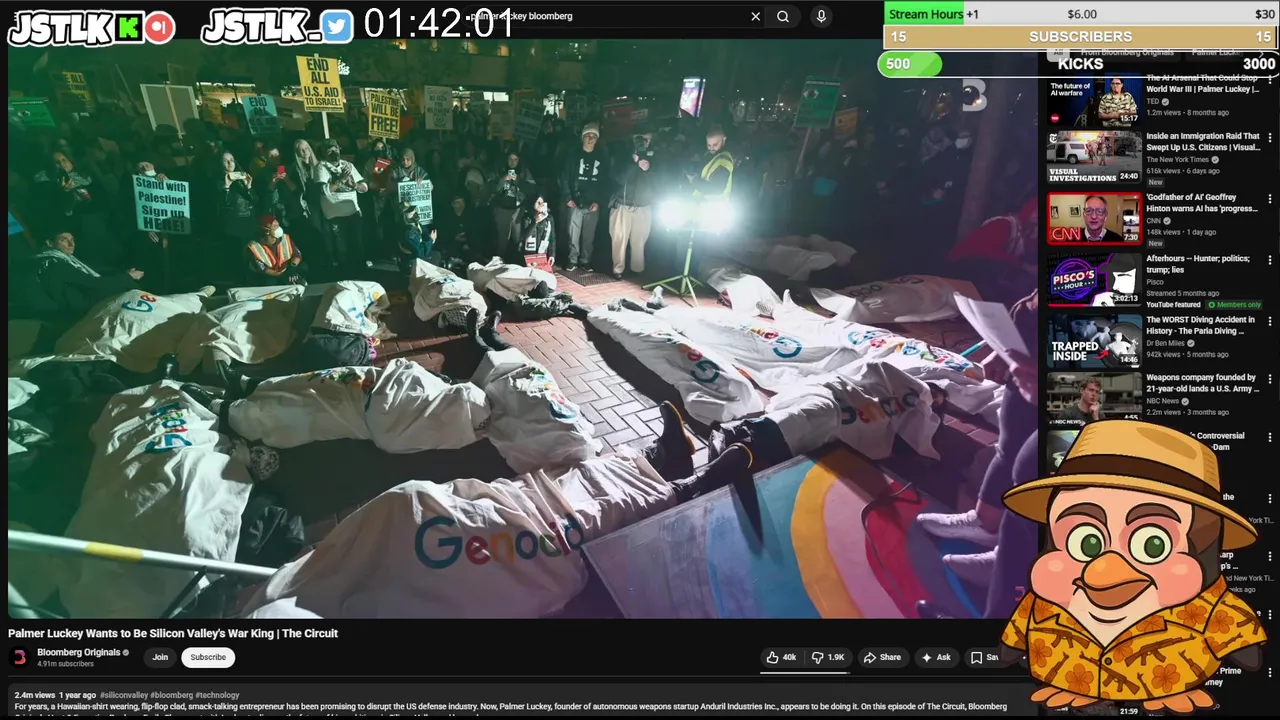This screenshot has height=720, width=1280.
Task: Click the SUBSCRIBERS goal bar
Action: (x=1081, y=37)
